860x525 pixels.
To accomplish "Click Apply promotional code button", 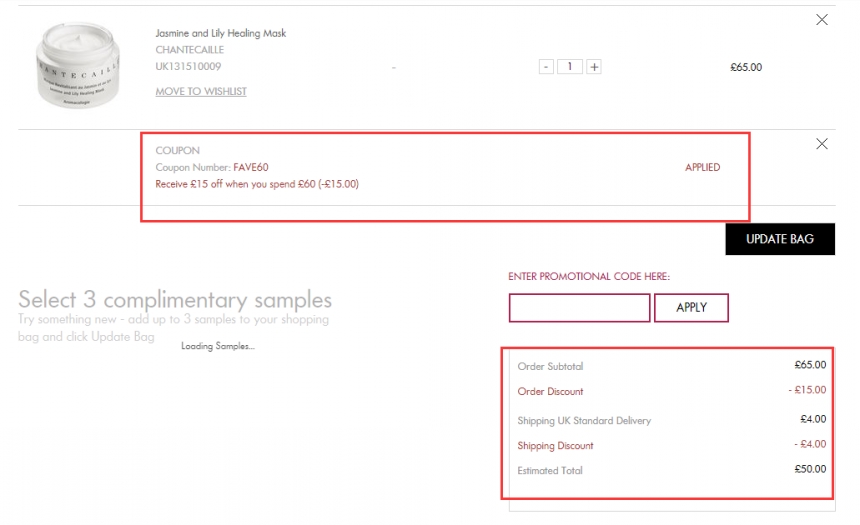I will [691, 308].
